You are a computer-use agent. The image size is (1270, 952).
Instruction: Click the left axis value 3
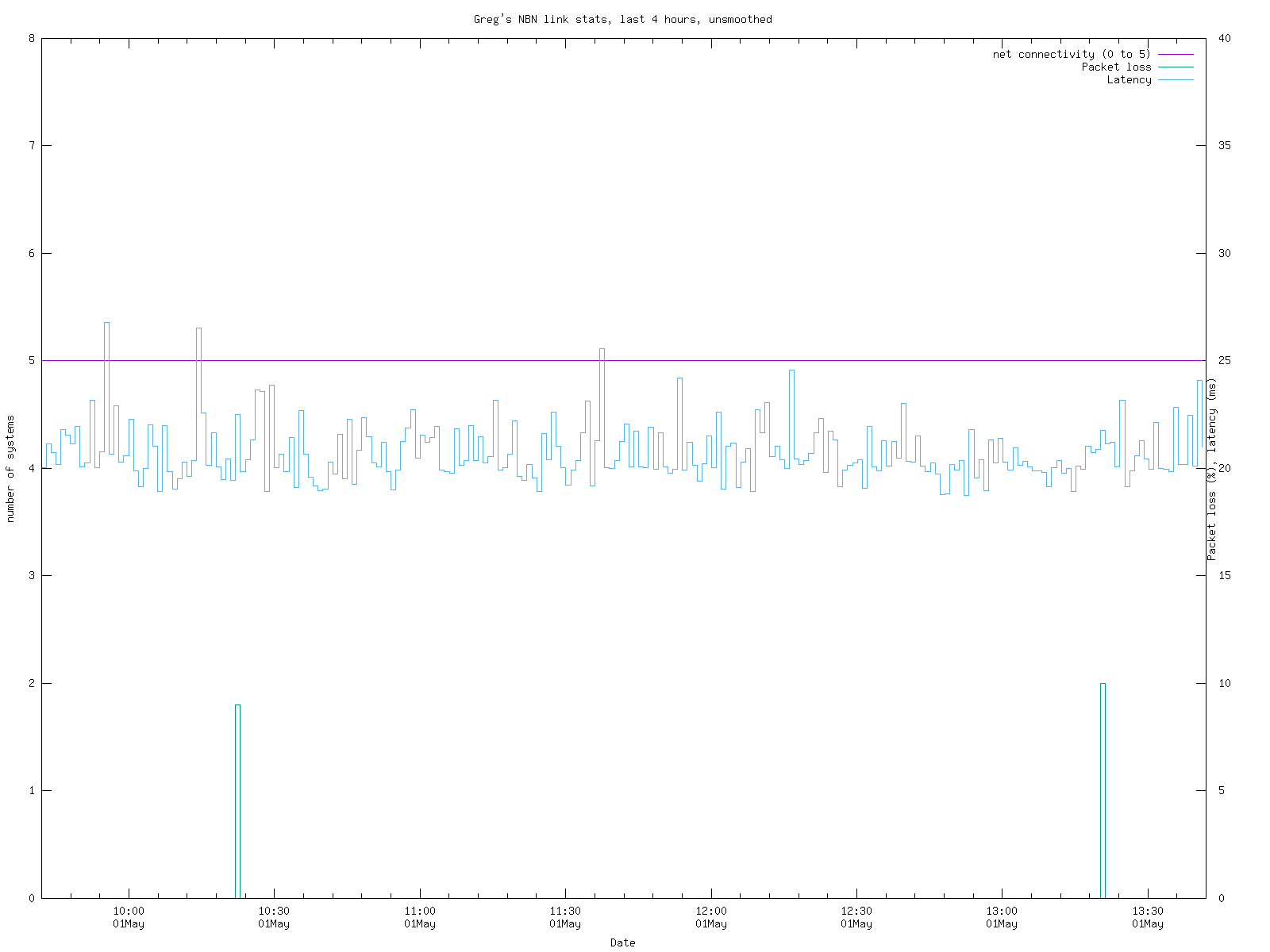(x=32, y=575)
